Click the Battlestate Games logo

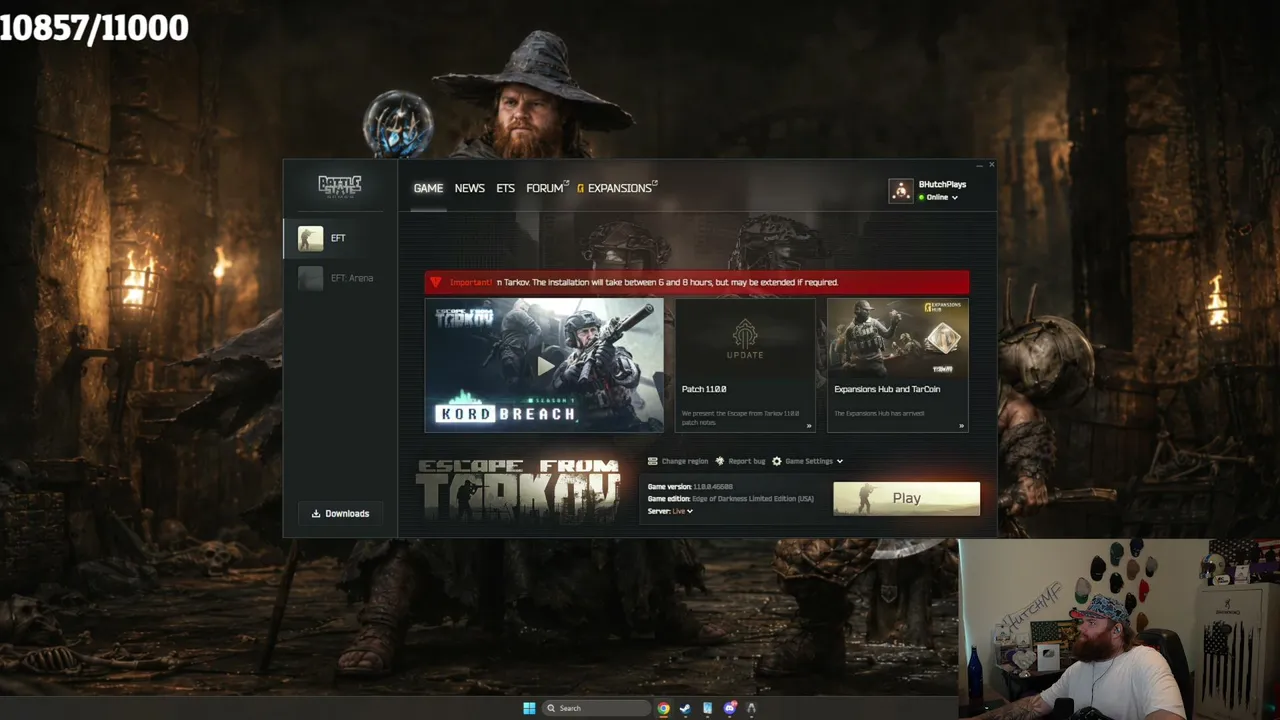pos(340,186)
